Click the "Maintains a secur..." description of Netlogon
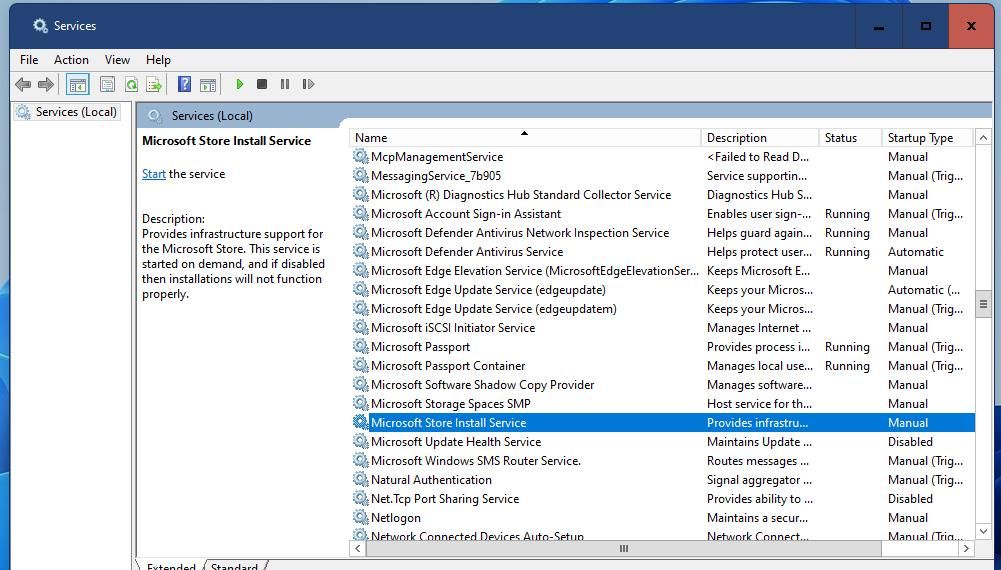This screenshot has height=570, width=1001. 757,518
